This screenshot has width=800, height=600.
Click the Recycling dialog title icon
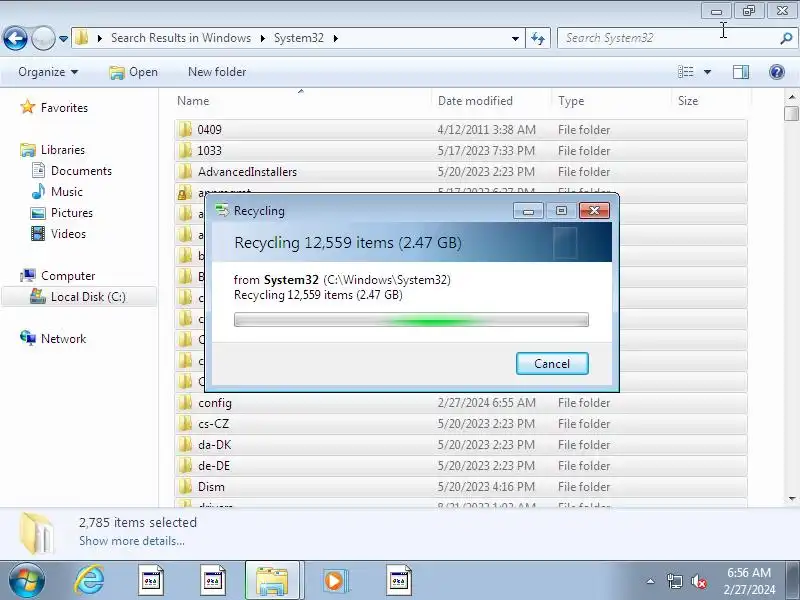pyautogui.click(x=222, y=210)
